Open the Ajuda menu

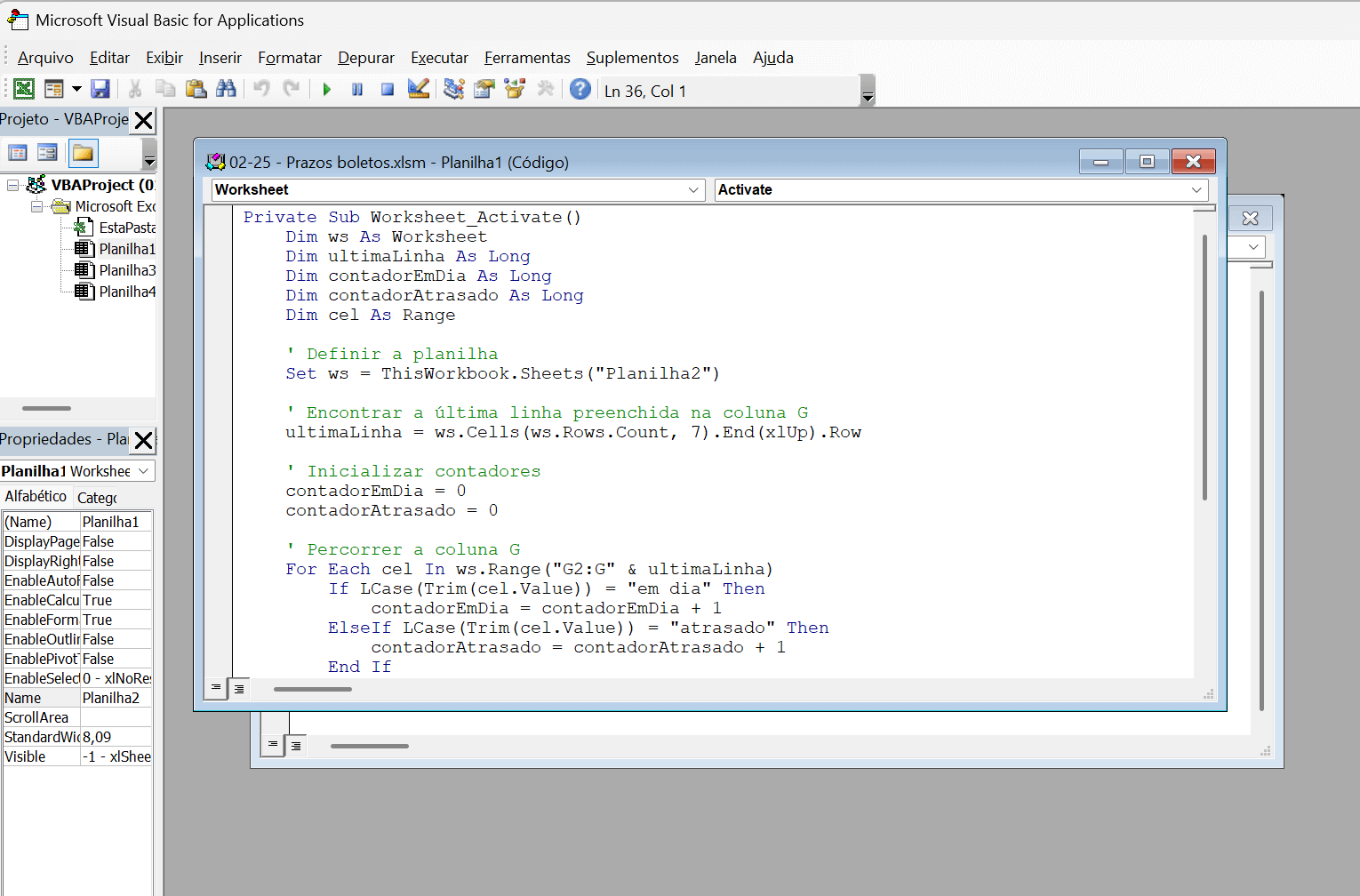[x=773, y=58]
